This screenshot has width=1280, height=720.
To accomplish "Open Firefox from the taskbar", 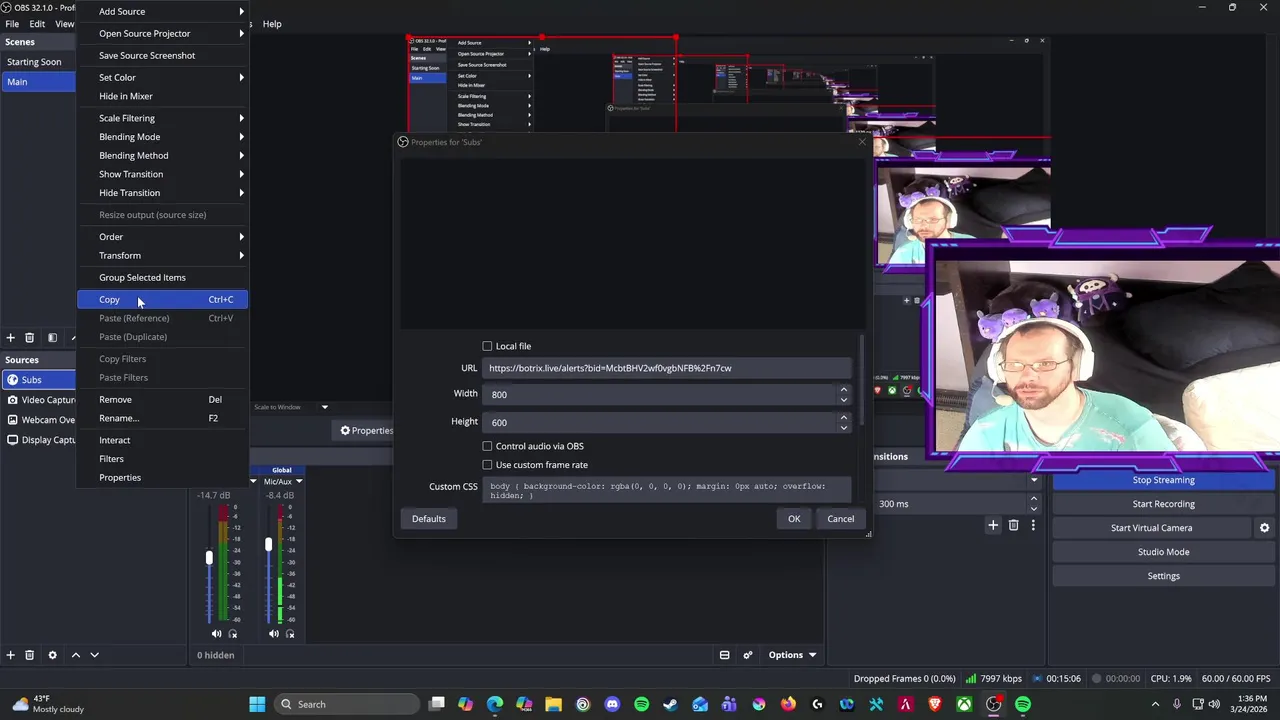I will [x=788, y=704].
